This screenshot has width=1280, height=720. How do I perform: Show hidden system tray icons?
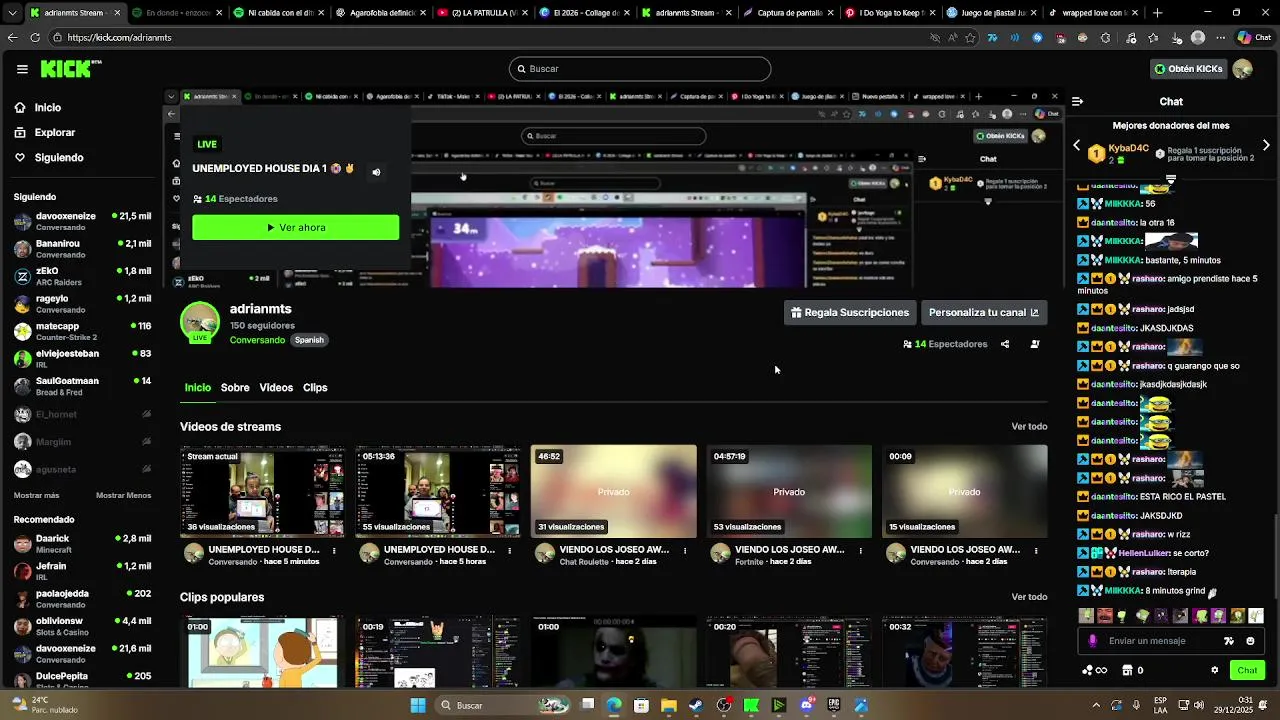tap(1096, 705)
